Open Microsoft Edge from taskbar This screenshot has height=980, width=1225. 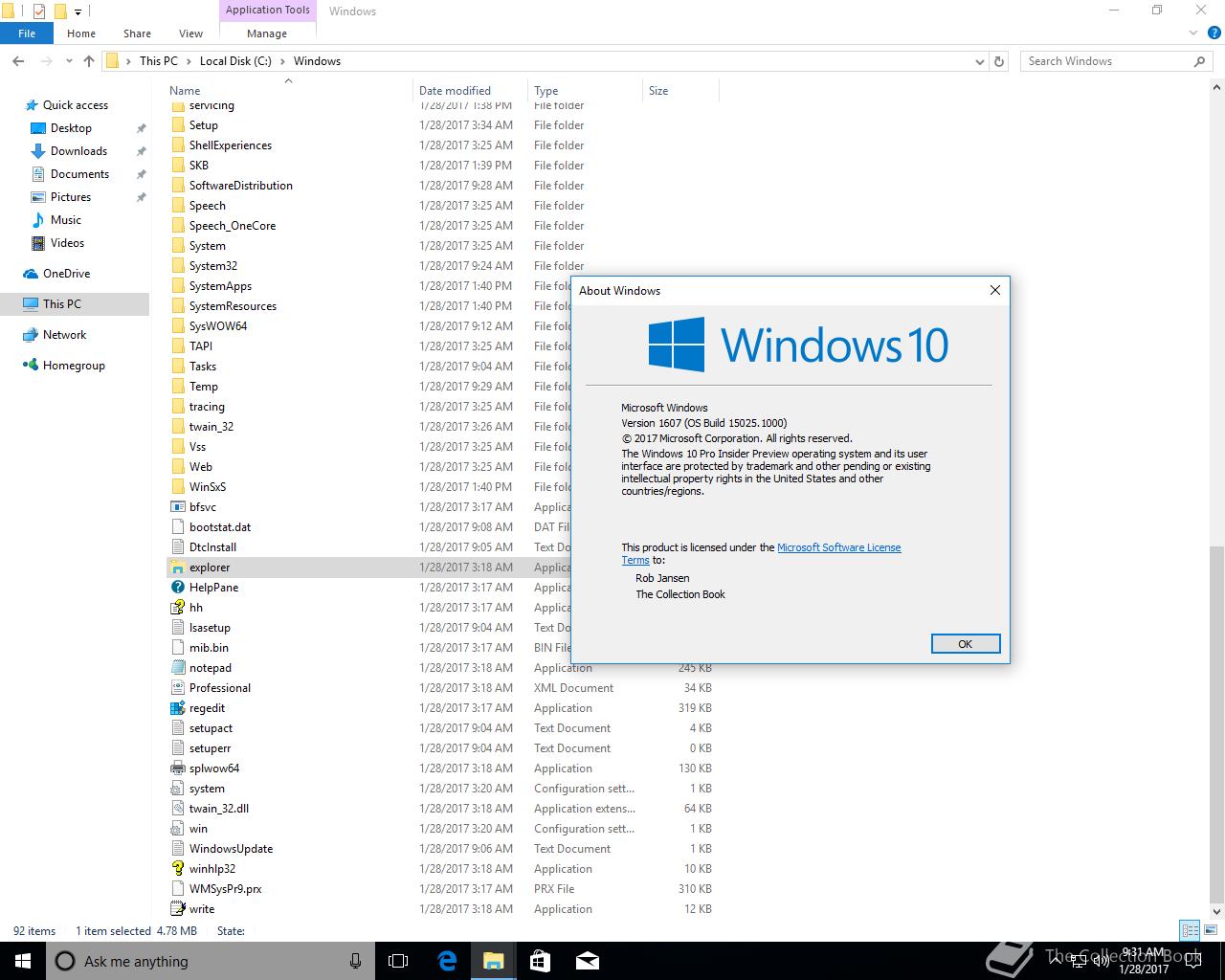coord(447,961)
